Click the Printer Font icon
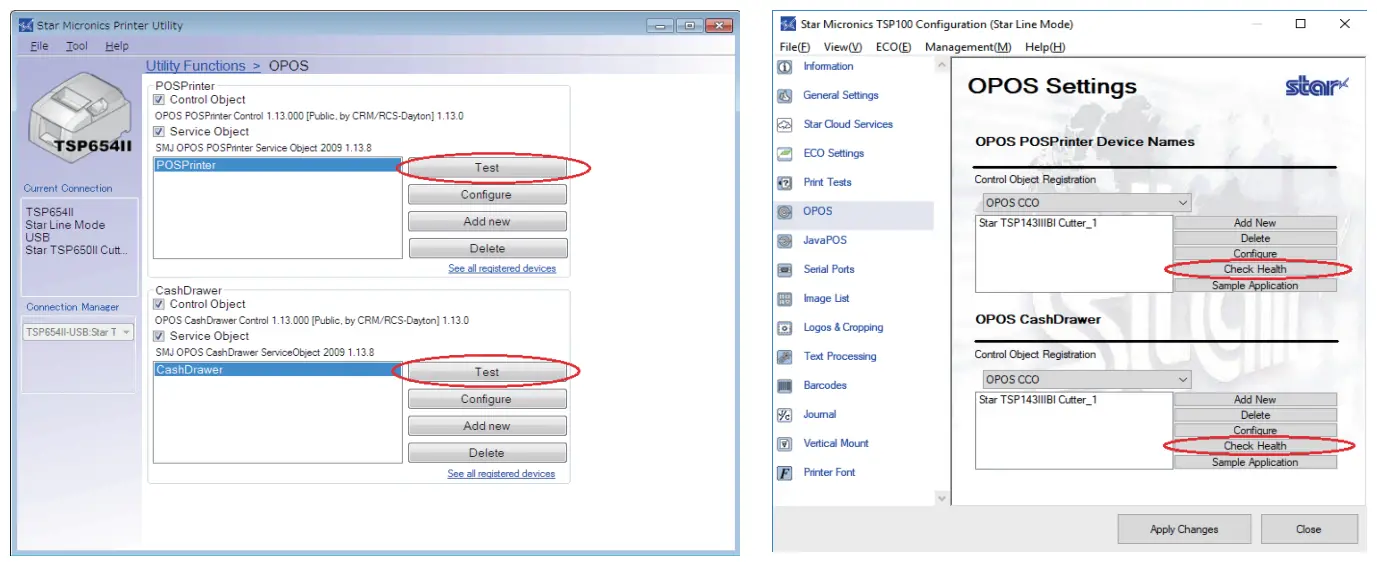This screenshot has width=1377, height=562. coord(785,473)
